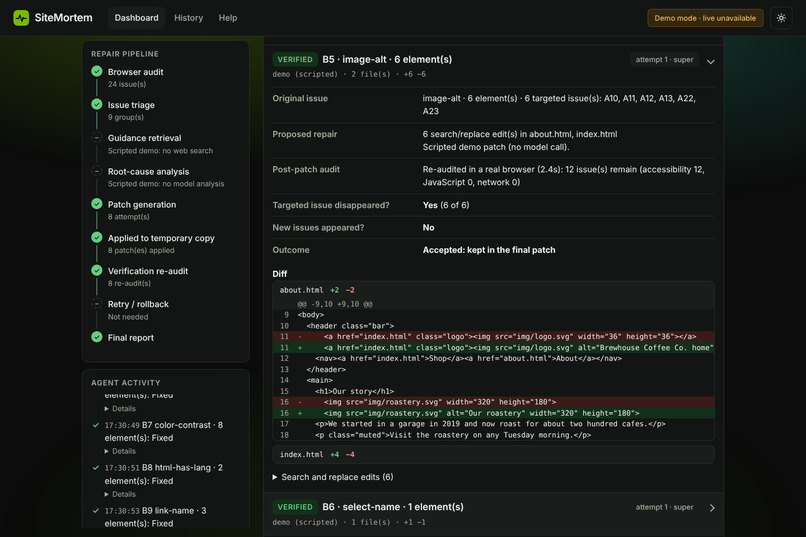Image resolution: width=806 pixels, height=537 pixels.
Task: Click the Yes (6 of 6) targeted issue value
Action: (x=446, y=205)
